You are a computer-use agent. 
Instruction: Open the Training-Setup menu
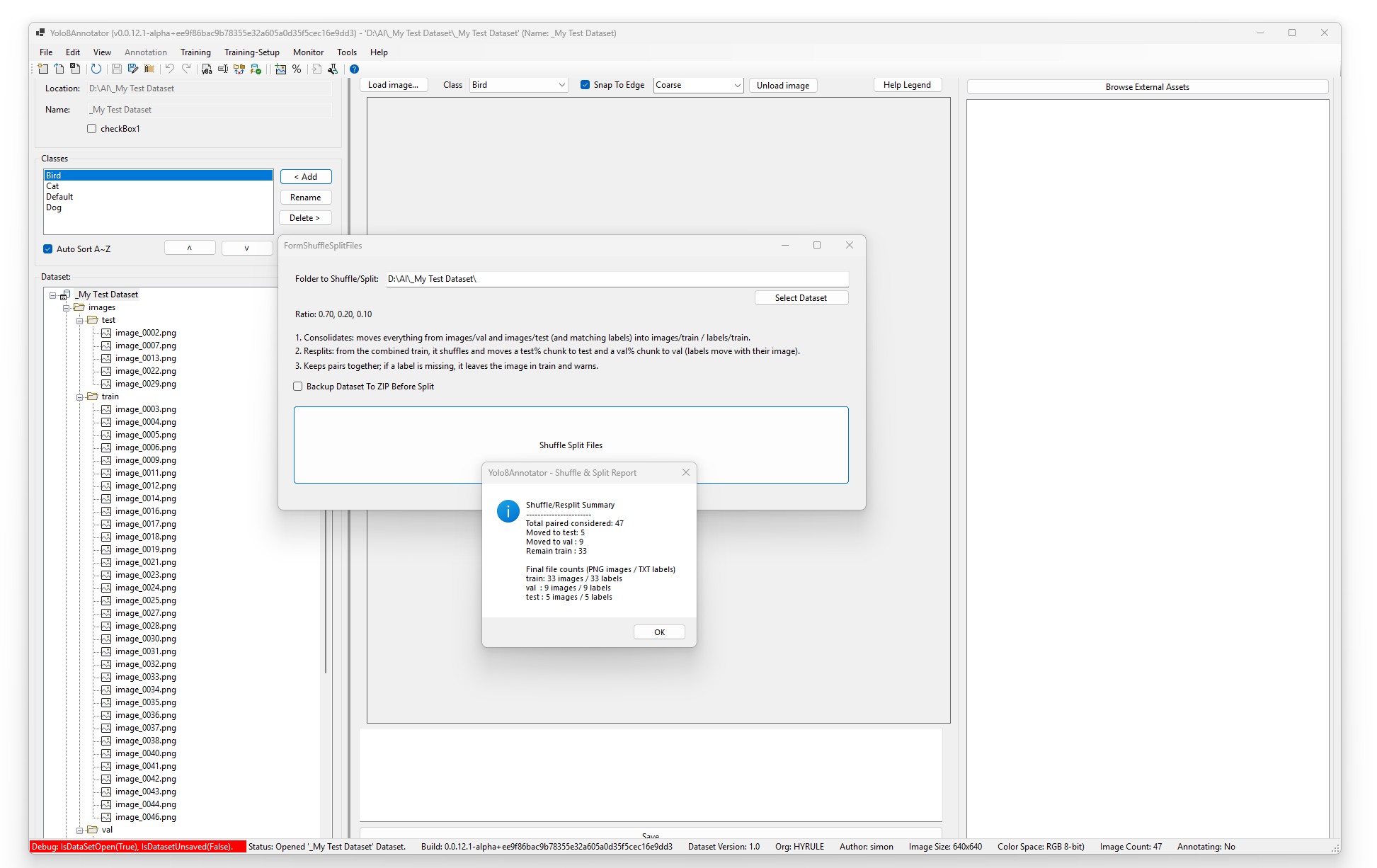point(251,52)
